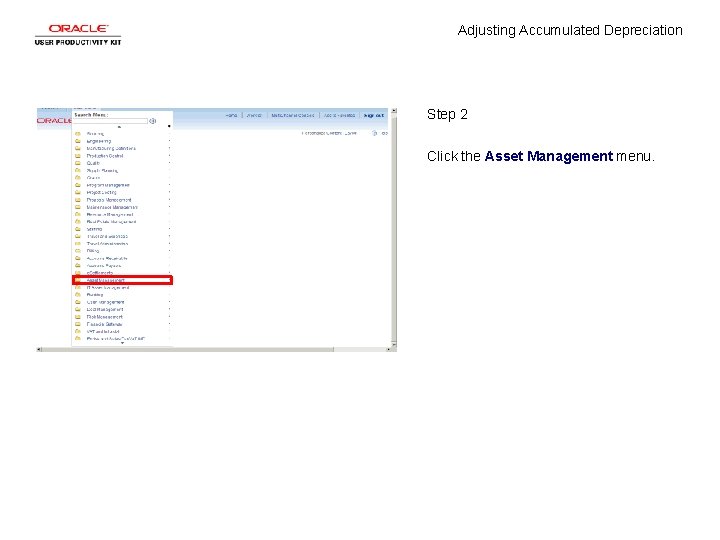
Task: Click the Sign out link
Action: click(x=374, y=115)
